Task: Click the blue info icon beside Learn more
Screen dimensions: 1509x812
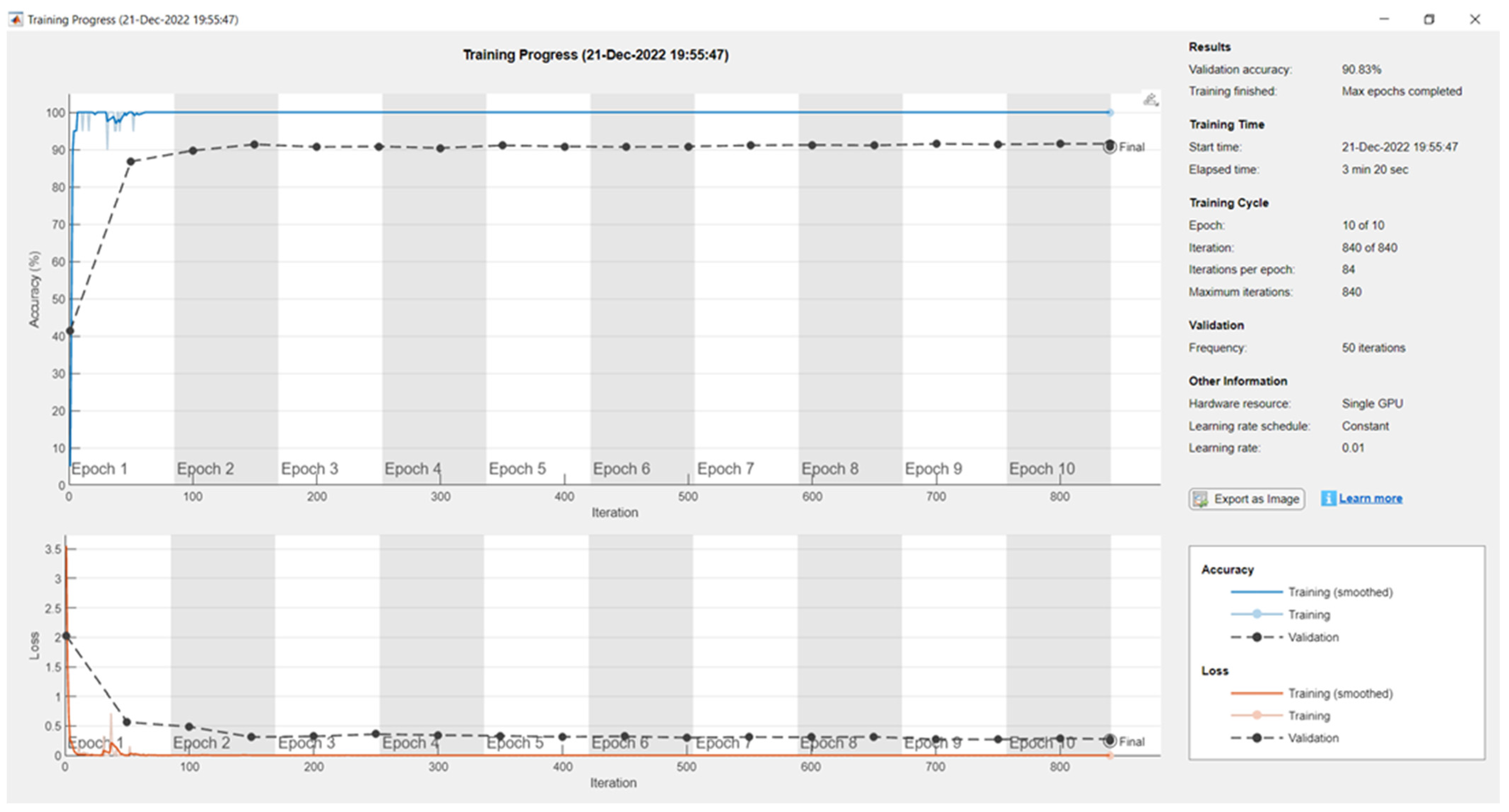Action: pyautogui.click(x=1328, y=498)
